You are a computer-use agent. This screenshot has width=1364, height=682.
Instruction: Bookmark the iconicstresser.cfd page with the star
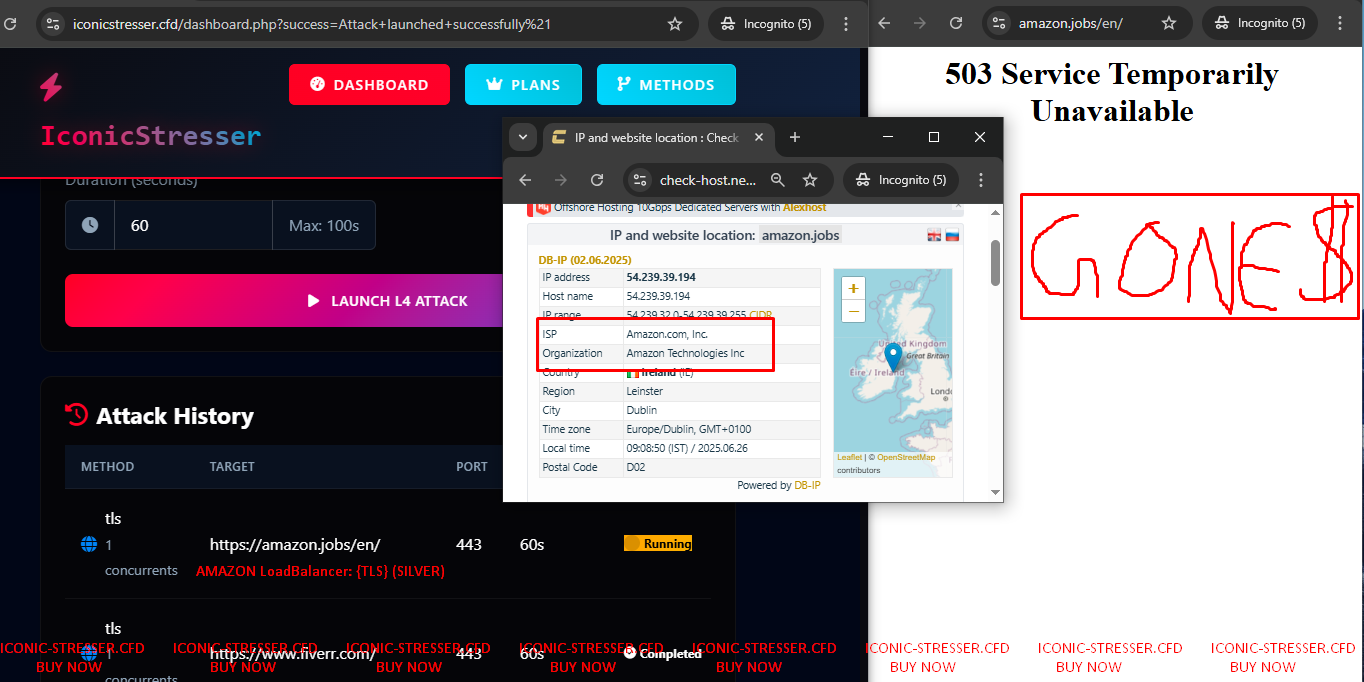point(675,24)
